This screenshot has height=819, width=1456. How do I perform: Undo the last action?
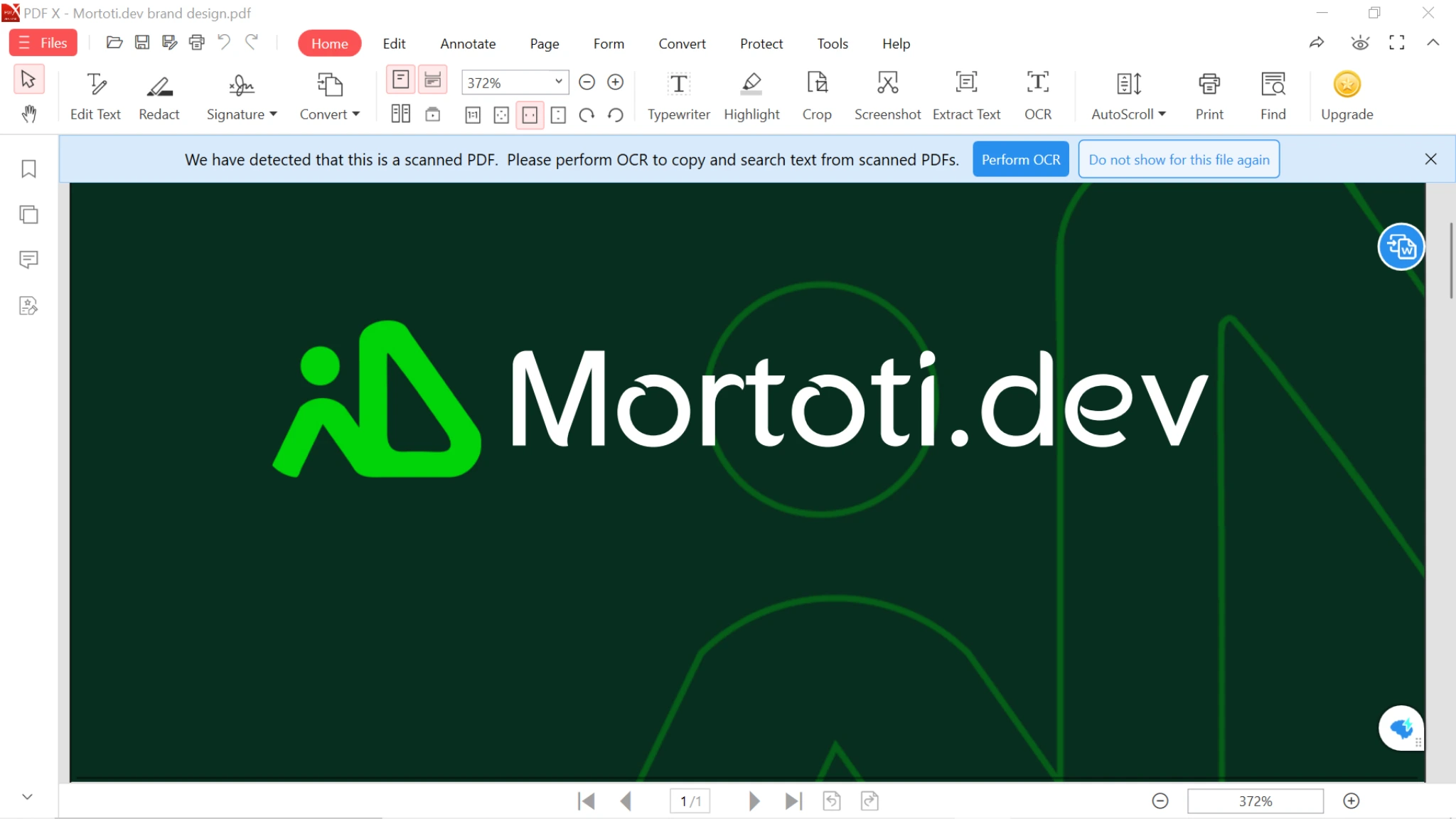[x=224, y=43]
